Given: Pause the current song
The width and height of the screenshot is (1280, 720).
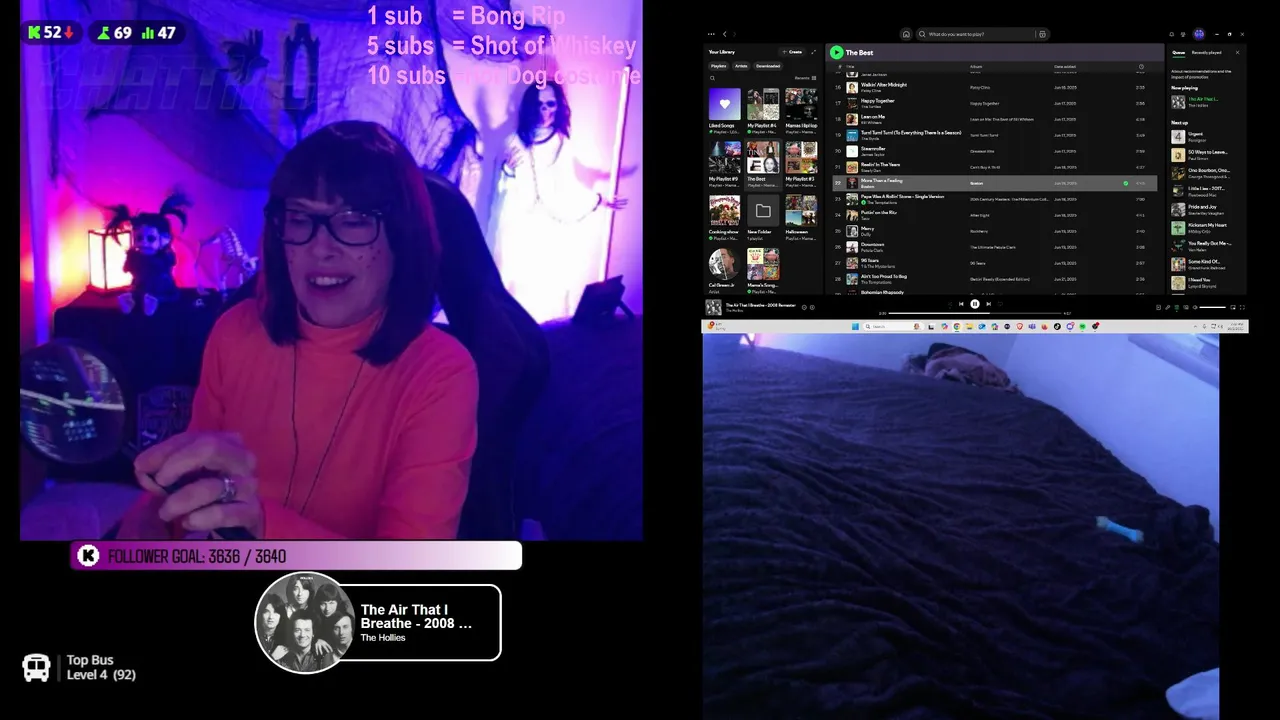Looking at the screenshot, I should (x=975, y=304).
